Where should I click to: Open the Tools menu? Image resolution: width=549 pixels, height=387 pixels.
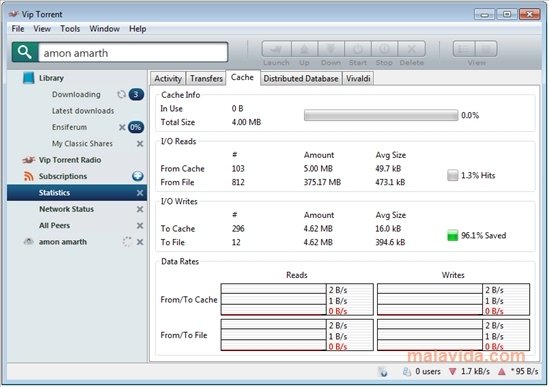click(x=70, y=29)
